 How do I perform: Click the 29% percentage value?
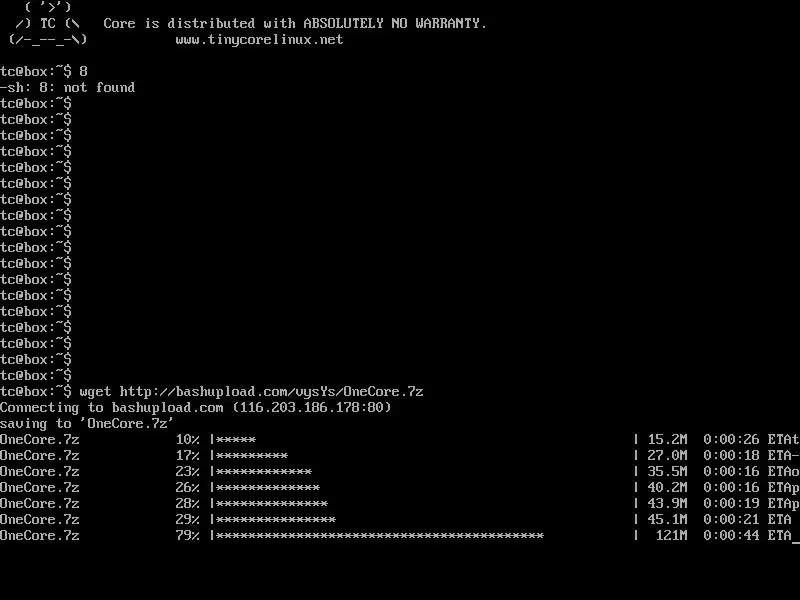point(188,520)
